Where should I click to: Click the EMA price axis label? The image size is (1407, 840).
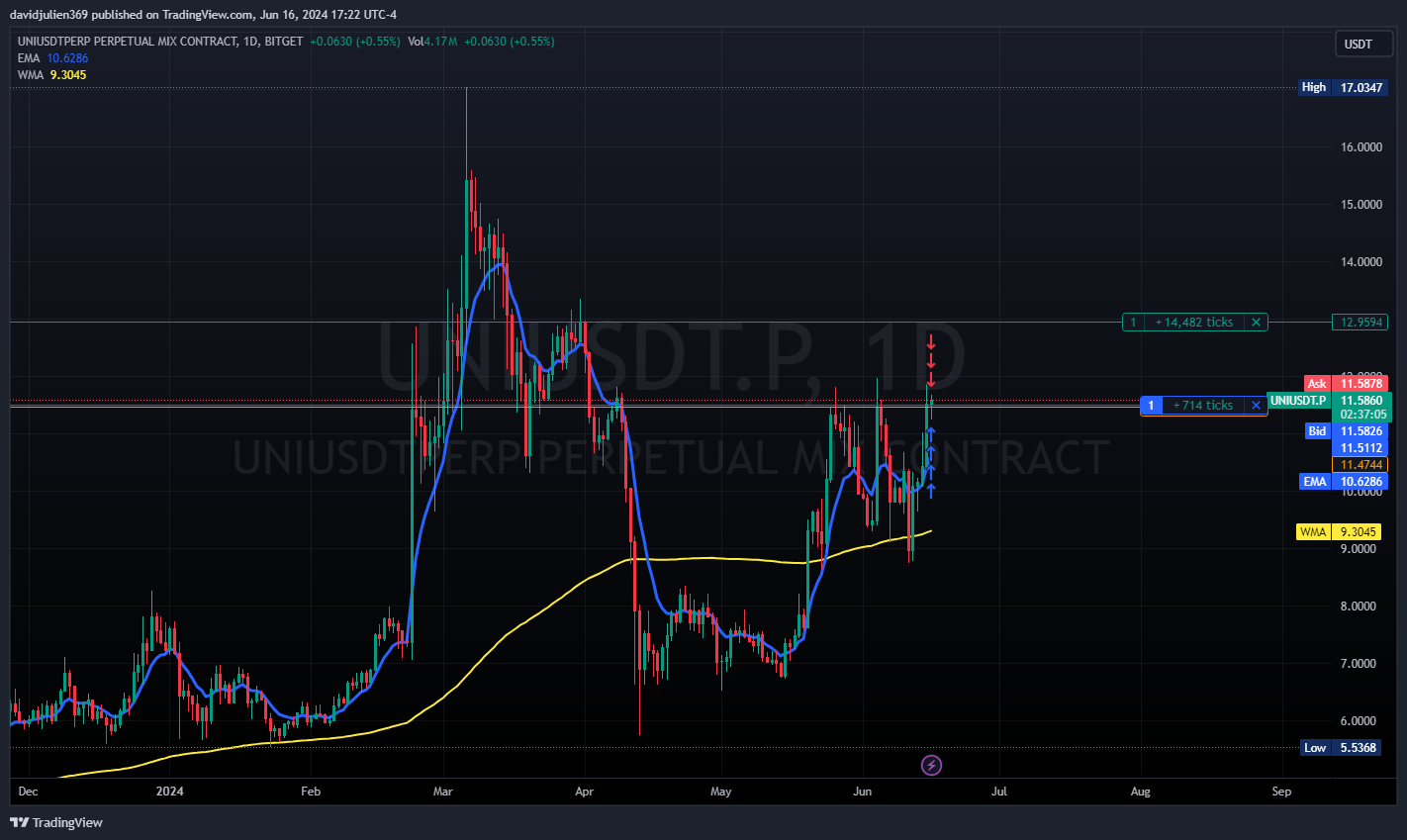point(1344,481)
